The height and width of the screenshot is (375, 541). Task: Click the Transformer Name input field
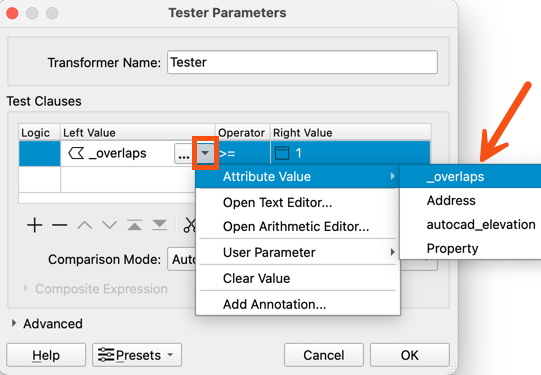click(x=302, y=62)
